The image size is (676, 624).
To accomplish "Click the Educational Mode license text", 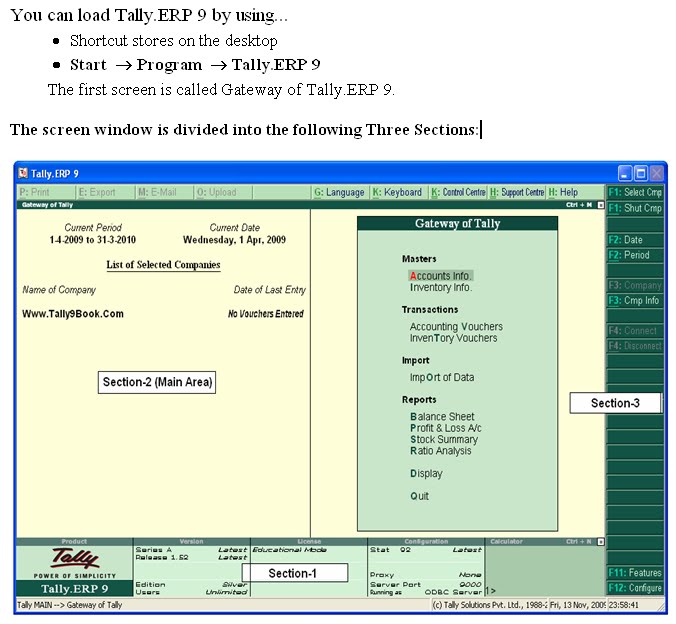I will point(289,550).
